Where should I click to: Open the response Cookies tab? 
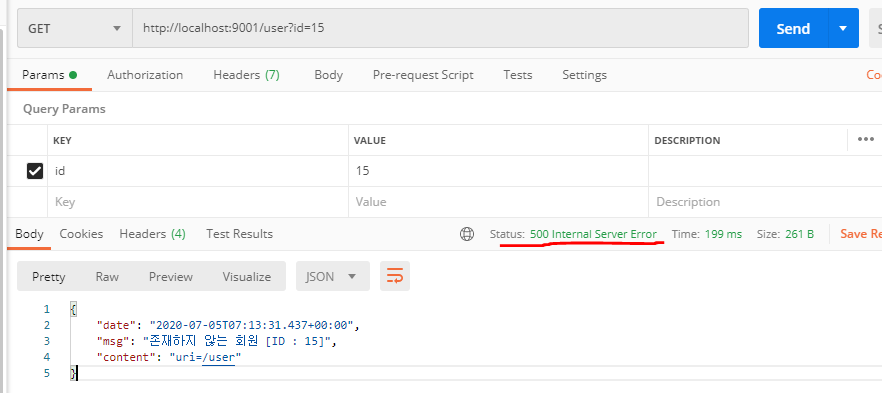(81, 234)
